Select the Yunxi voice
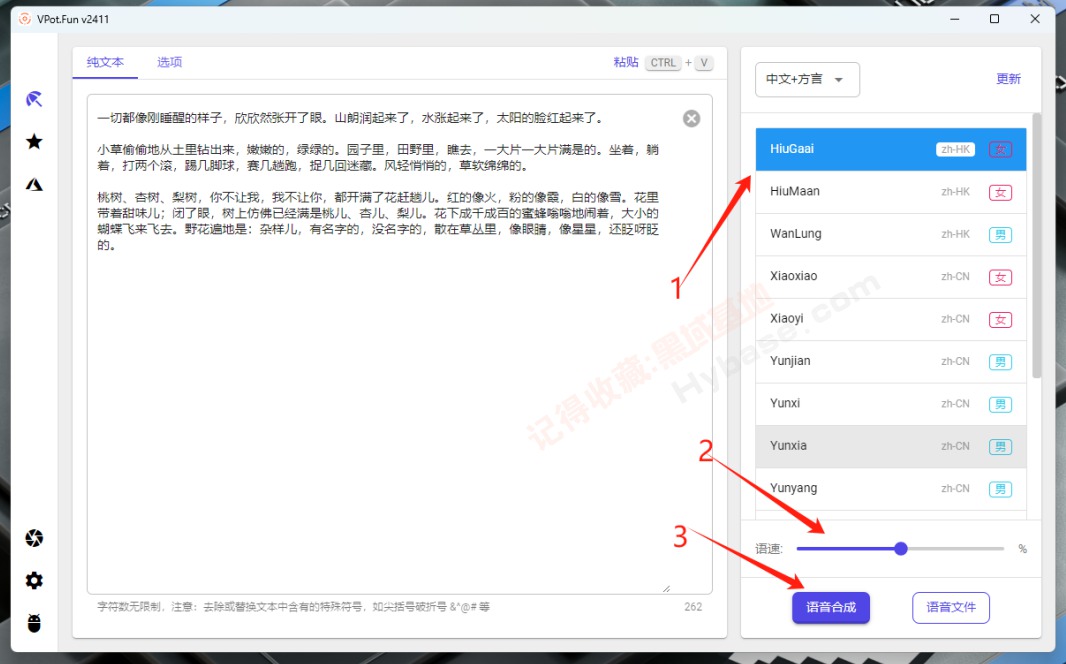The height and width of the screenshot is (664, 1066). [x=891, y=404]
